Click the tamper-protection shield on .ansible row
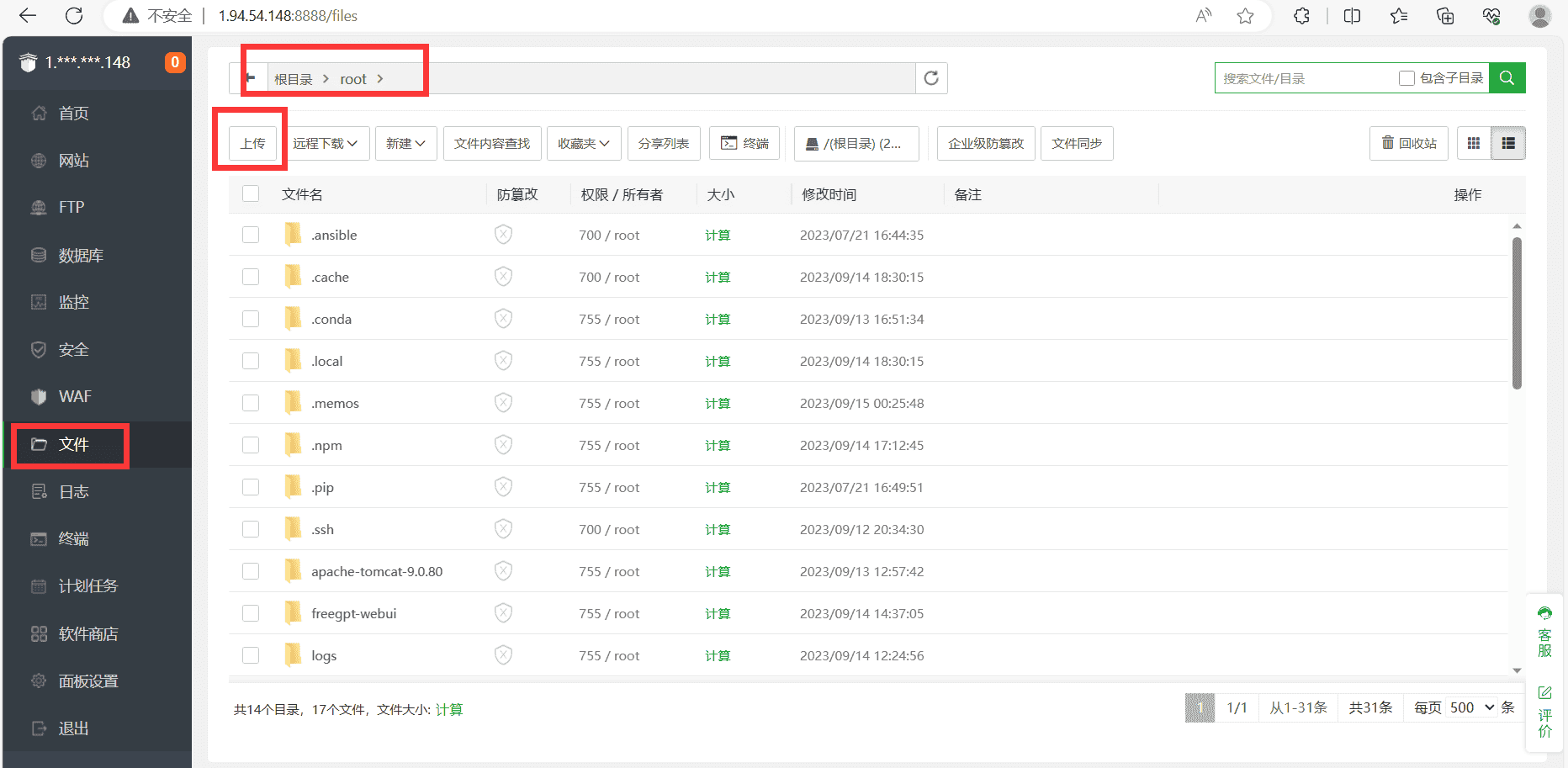 503,234
